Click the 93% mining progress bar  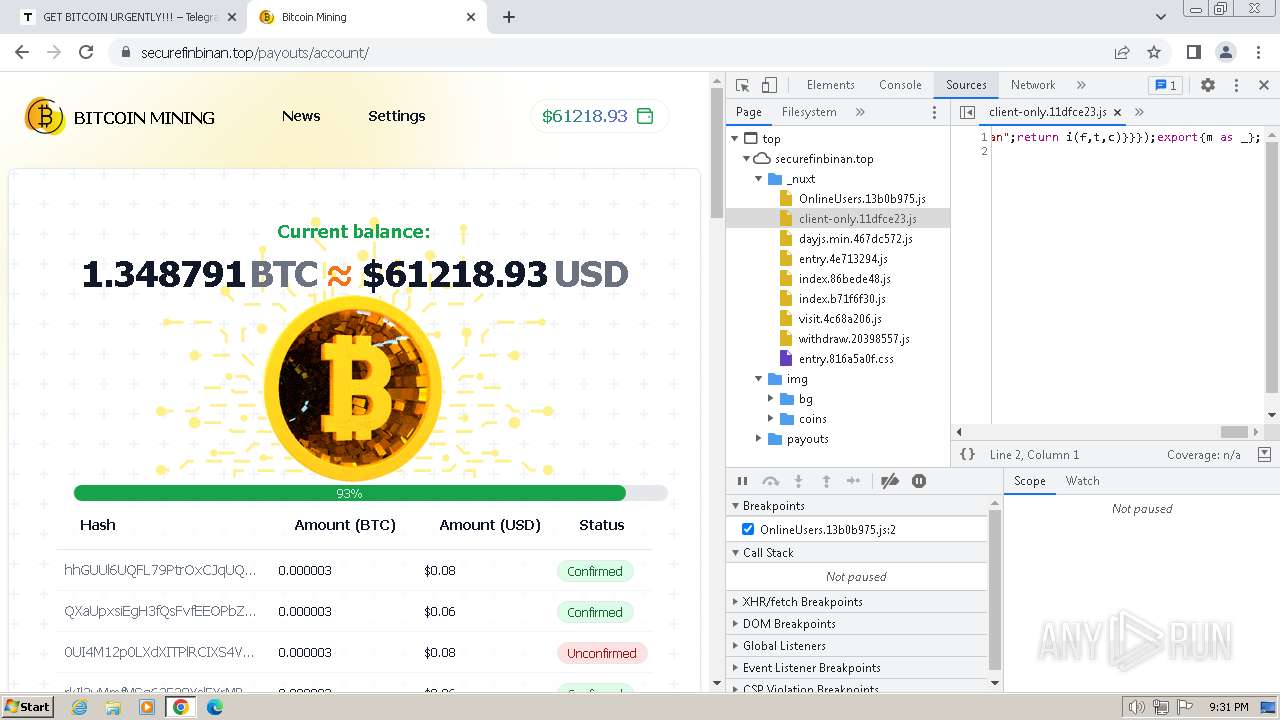pos(370,493)
